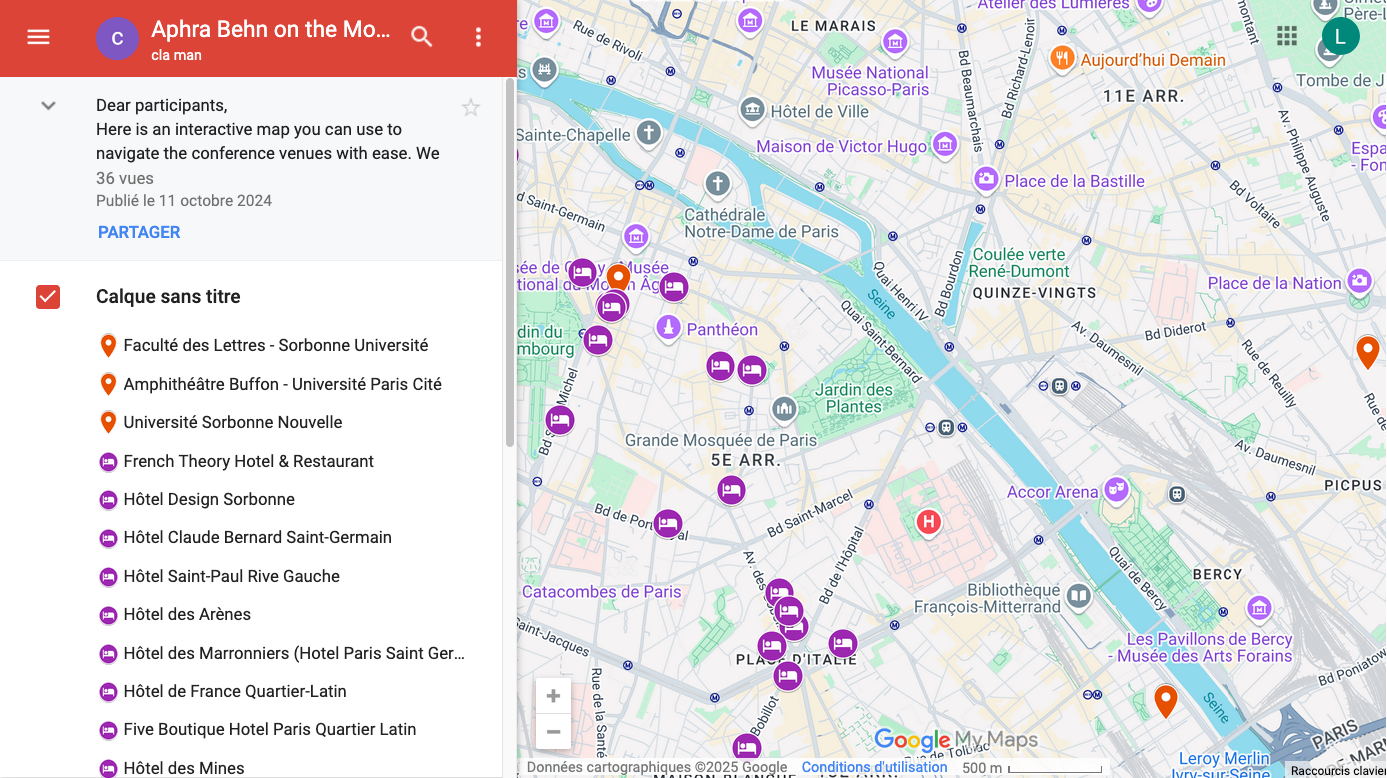Open the green 'L' account avatar
This screenshot has width=1387, height=778.
(1340, 37)
